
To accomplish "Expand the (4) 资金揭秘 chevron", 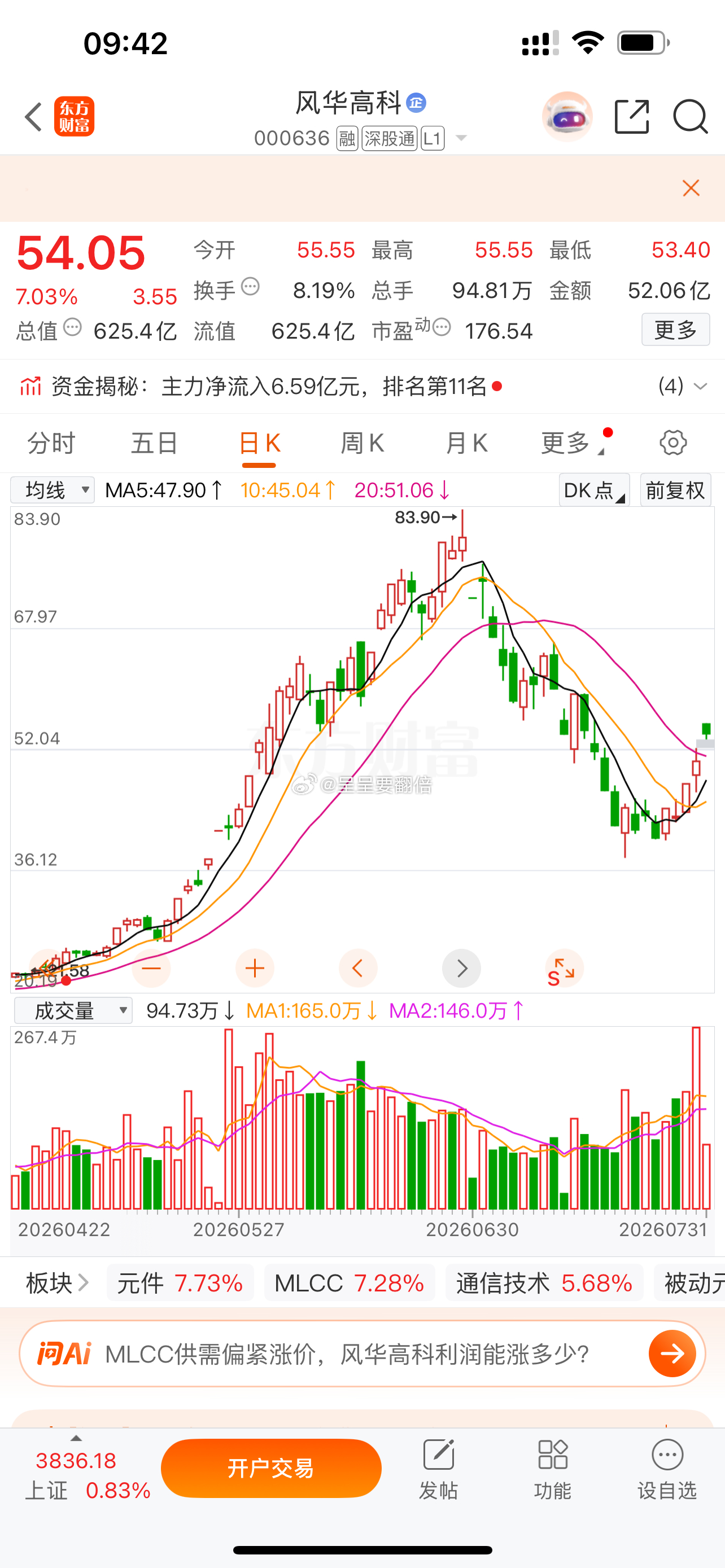I will [701, 387].
